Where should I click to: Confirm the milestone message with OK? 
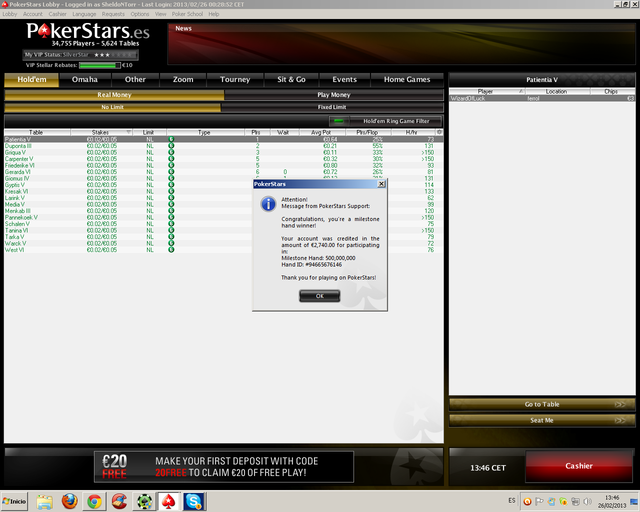pos(319,296)
